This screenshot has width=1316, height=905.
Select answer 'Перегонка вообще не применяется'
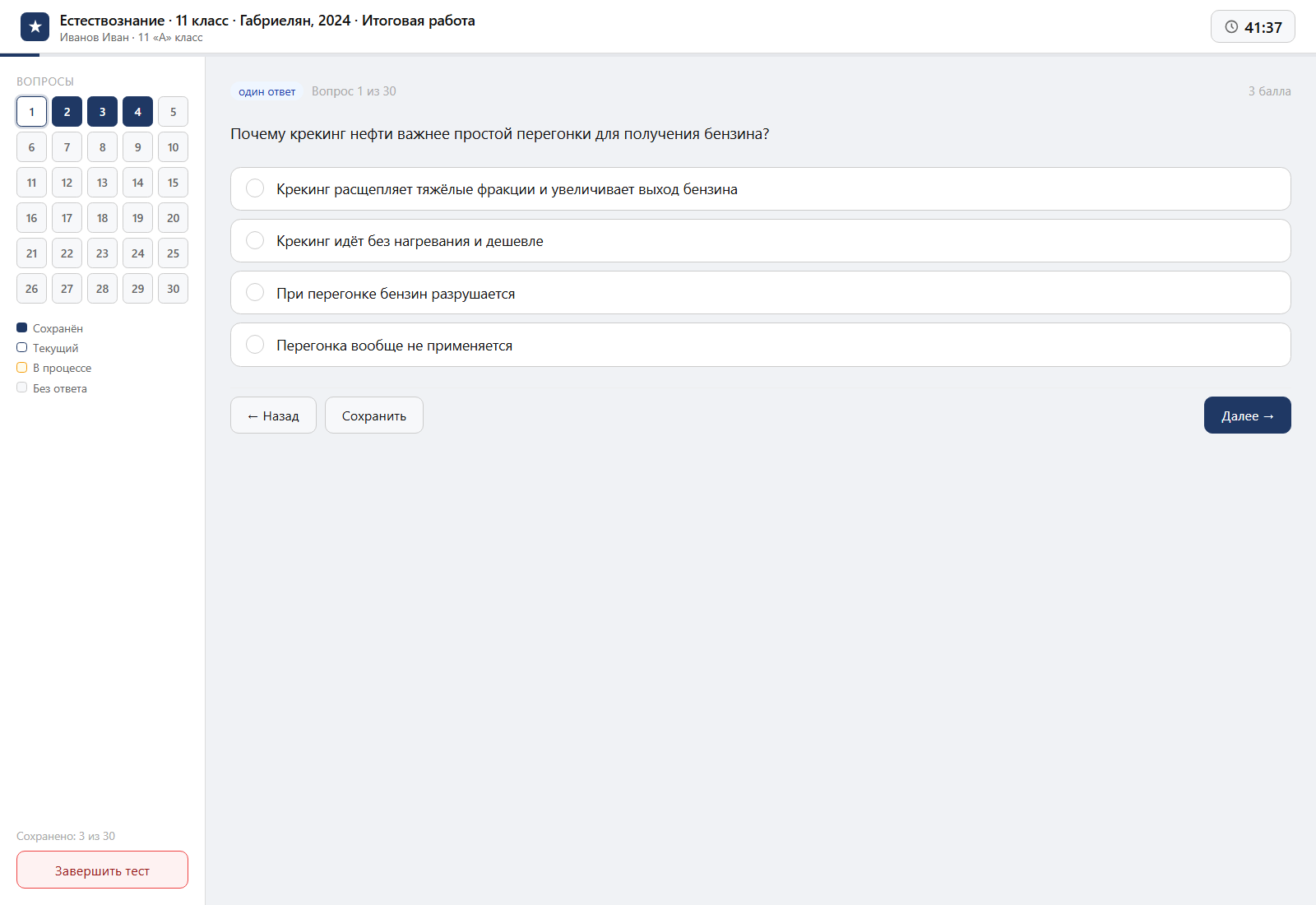pos(760,345)
